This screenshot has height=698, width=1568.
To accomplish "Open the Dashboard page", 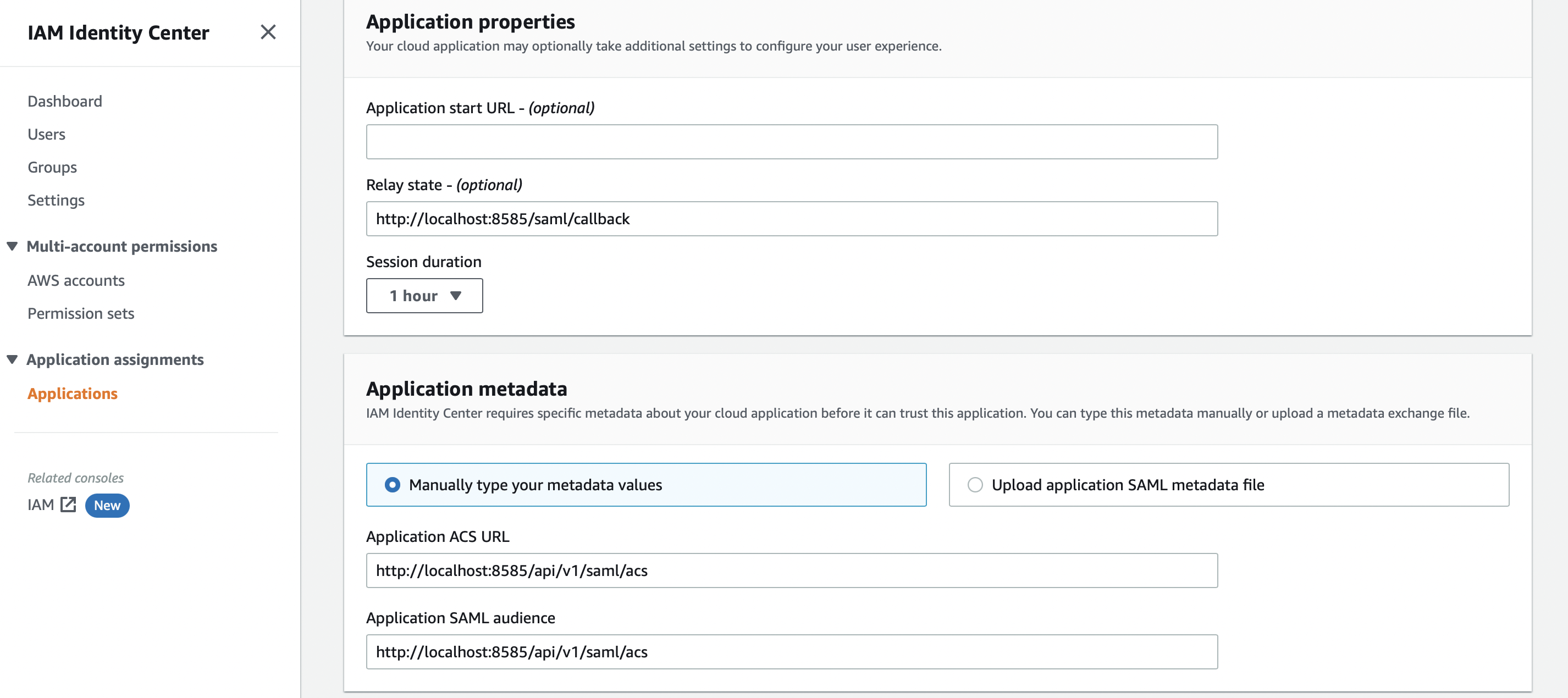I will (x=64, y=101).
